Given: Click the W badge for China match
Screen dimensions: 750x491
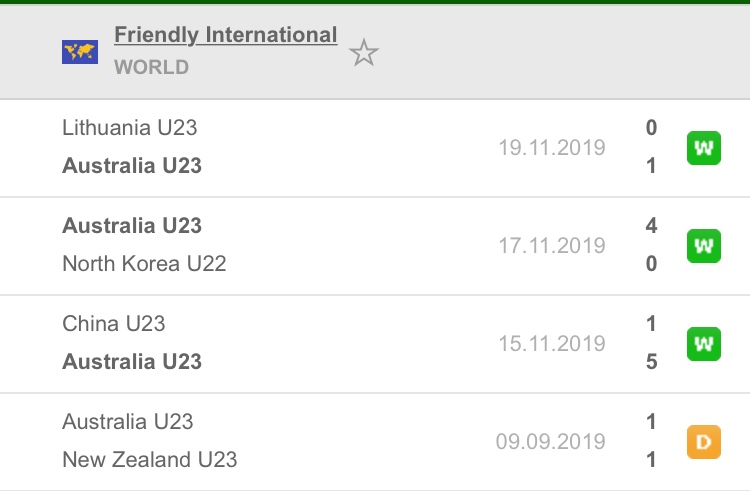Looking at the screenshot, I should click(x=704, y=344).
